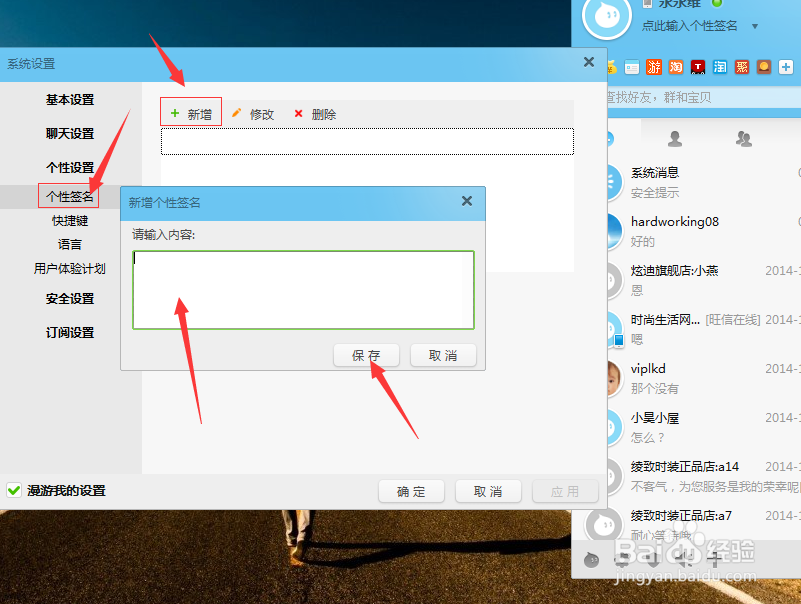This screenshot has width=801, height=604.
Task: Click the 保存 button
Action: (x=366, y=355)
